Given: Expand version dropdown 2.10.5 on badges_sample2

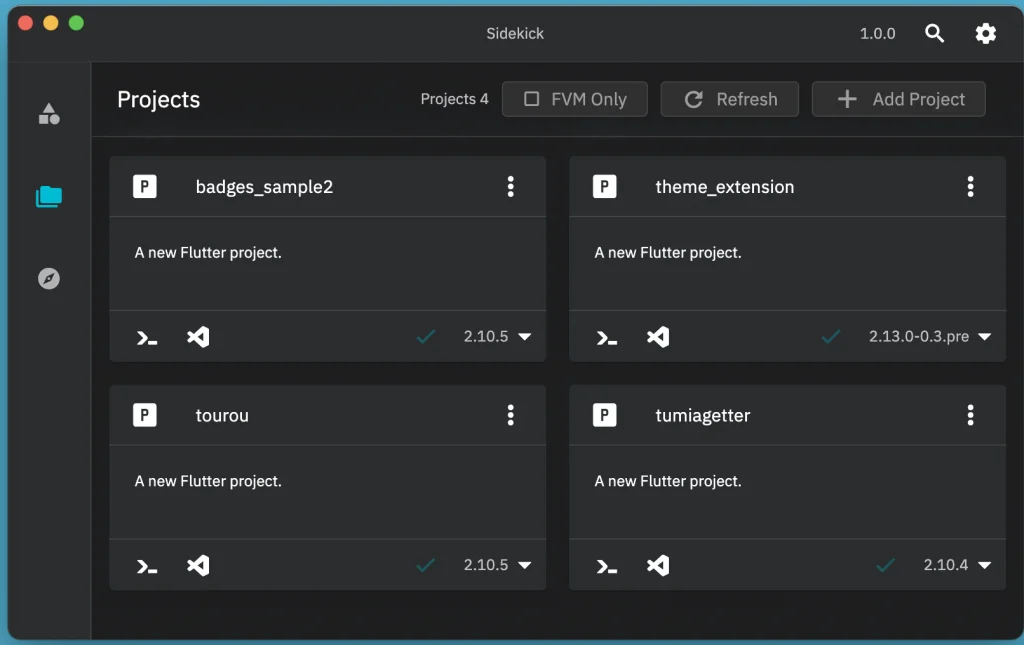Looking at the screenshot, I should [497, 337].
